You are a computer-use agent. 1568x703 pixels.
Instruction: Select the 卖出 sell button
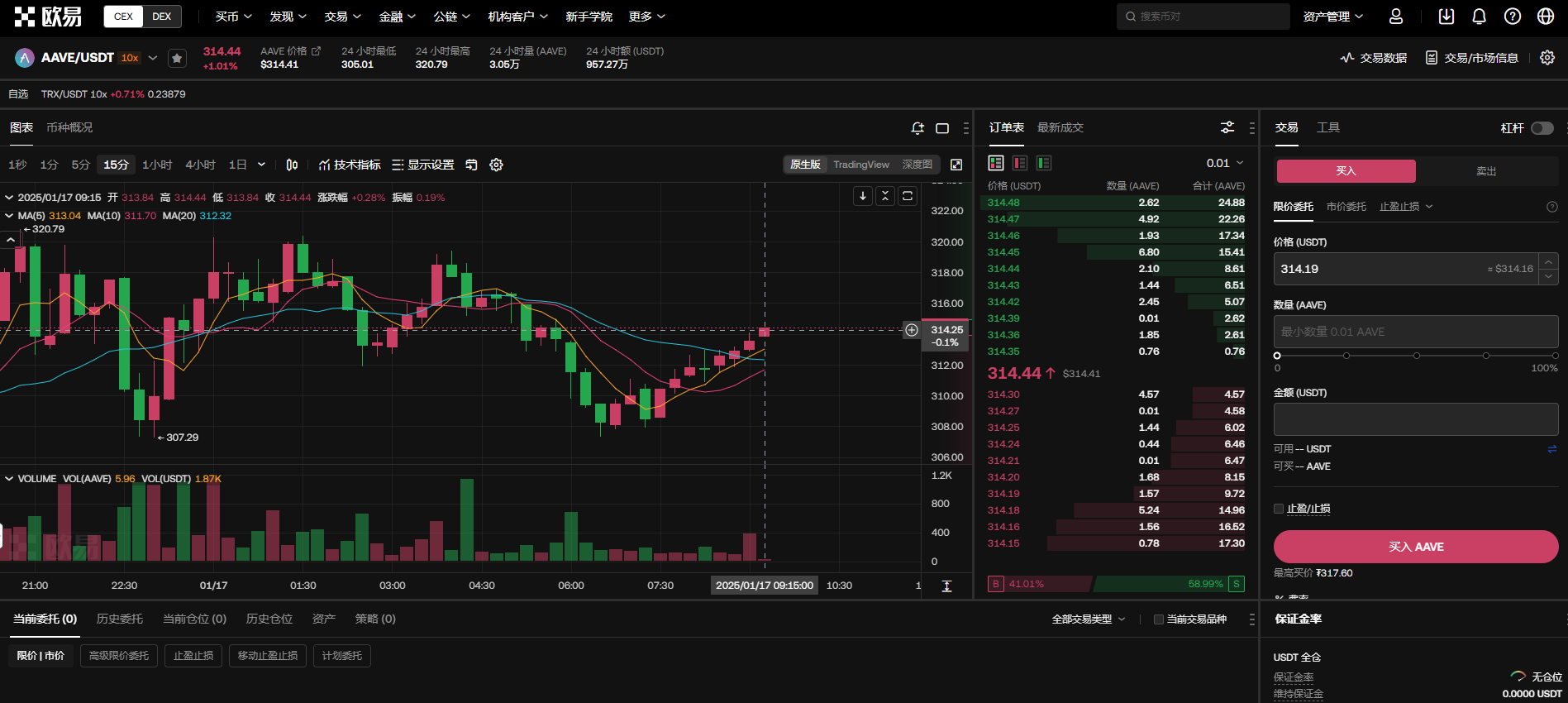click(x=1486, y=171)
